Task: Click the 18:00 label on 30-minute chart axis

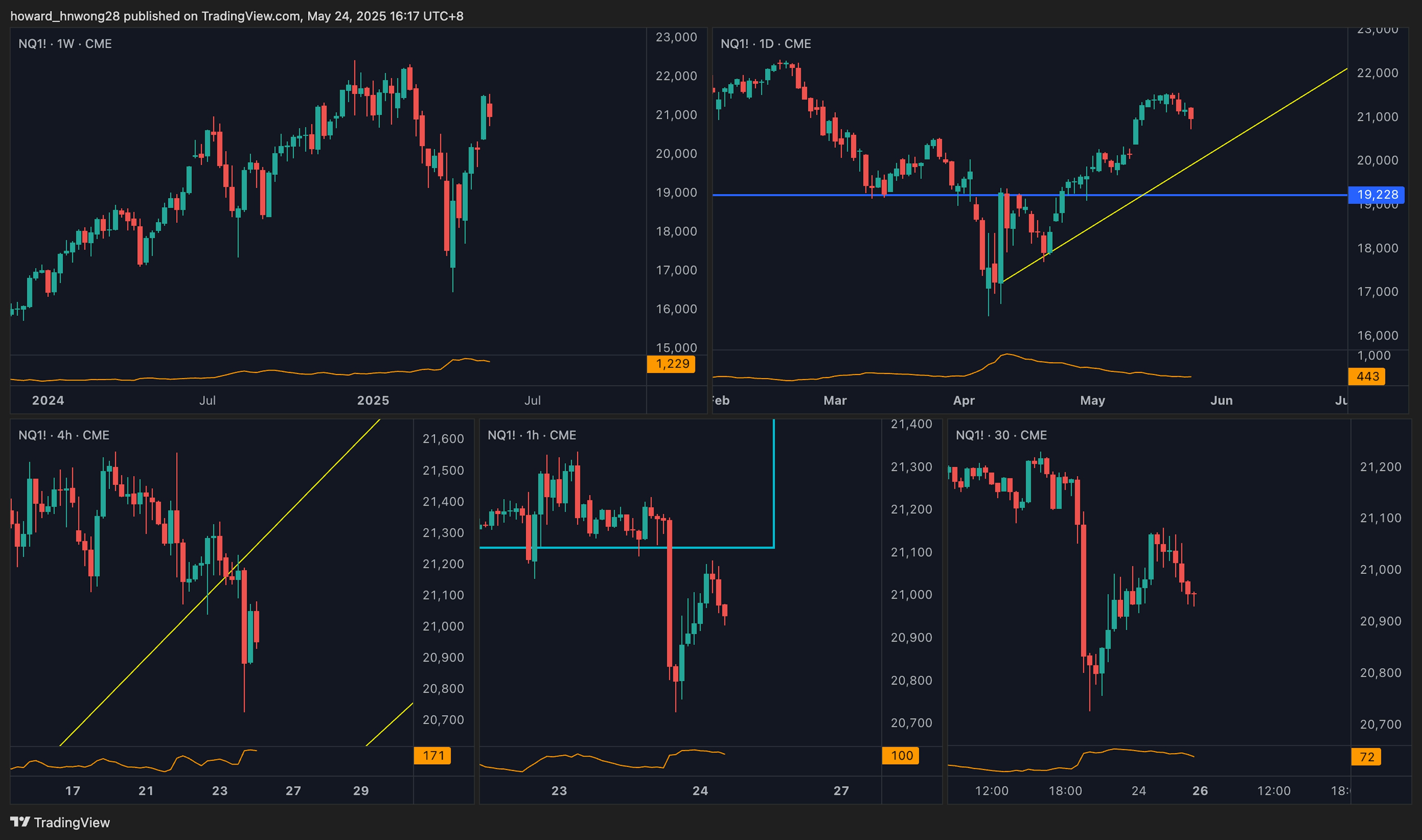Action: coord(1065,790)
